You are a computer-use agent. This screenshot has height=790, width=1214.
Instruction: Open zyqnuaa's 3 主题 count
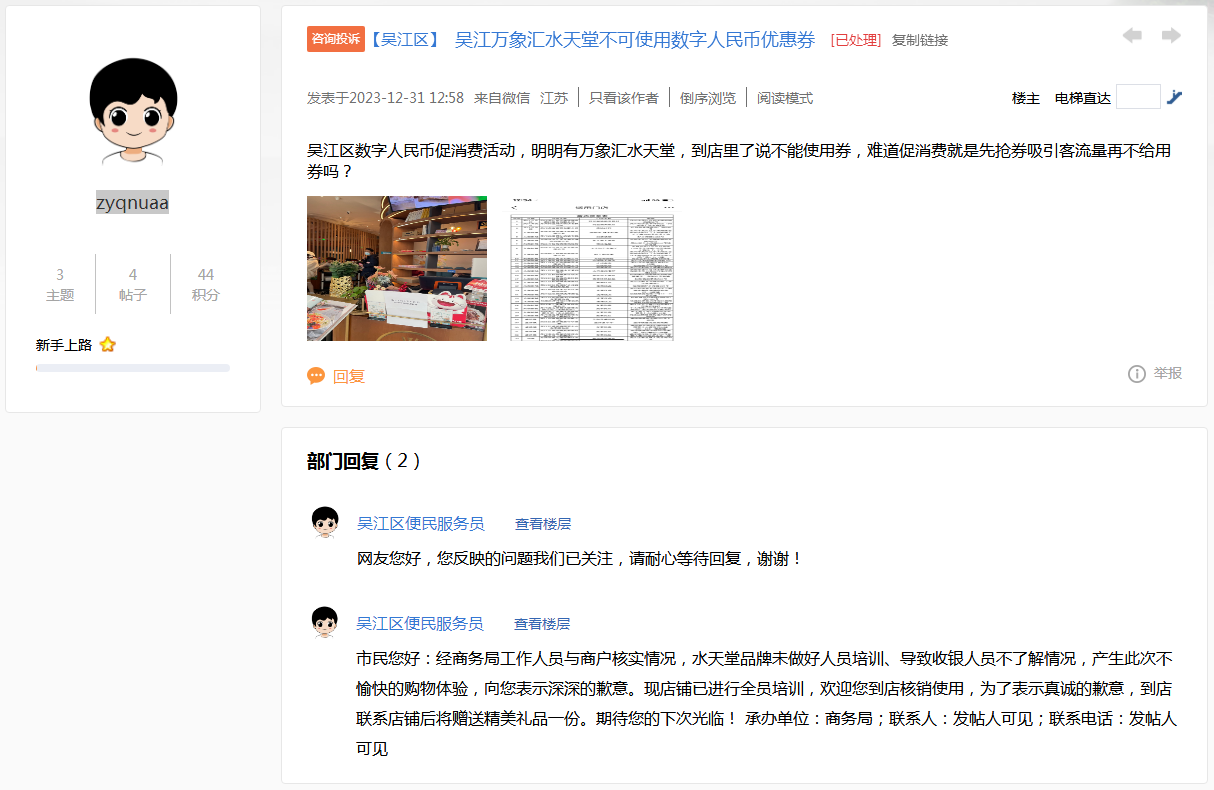click(x=60, y=284)
